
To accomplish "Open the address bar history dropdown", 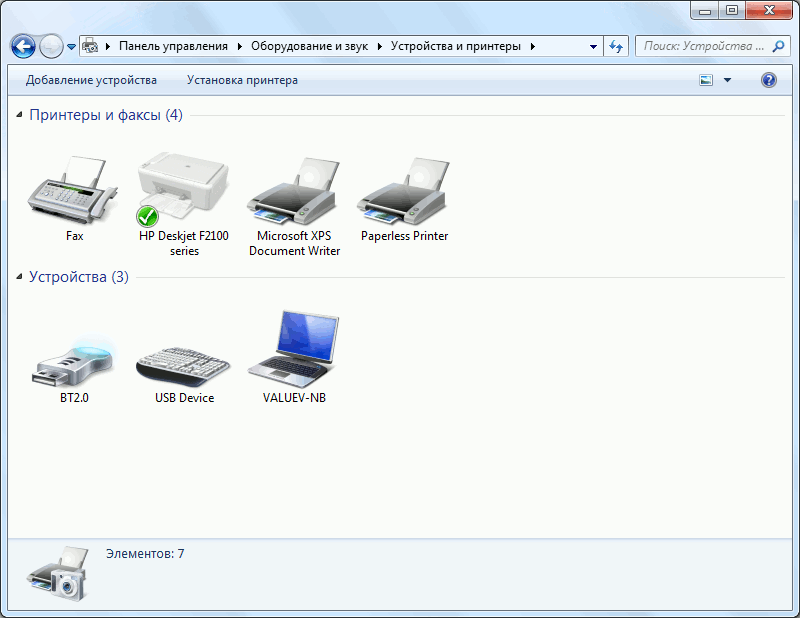I will click(x=593, y=46).
